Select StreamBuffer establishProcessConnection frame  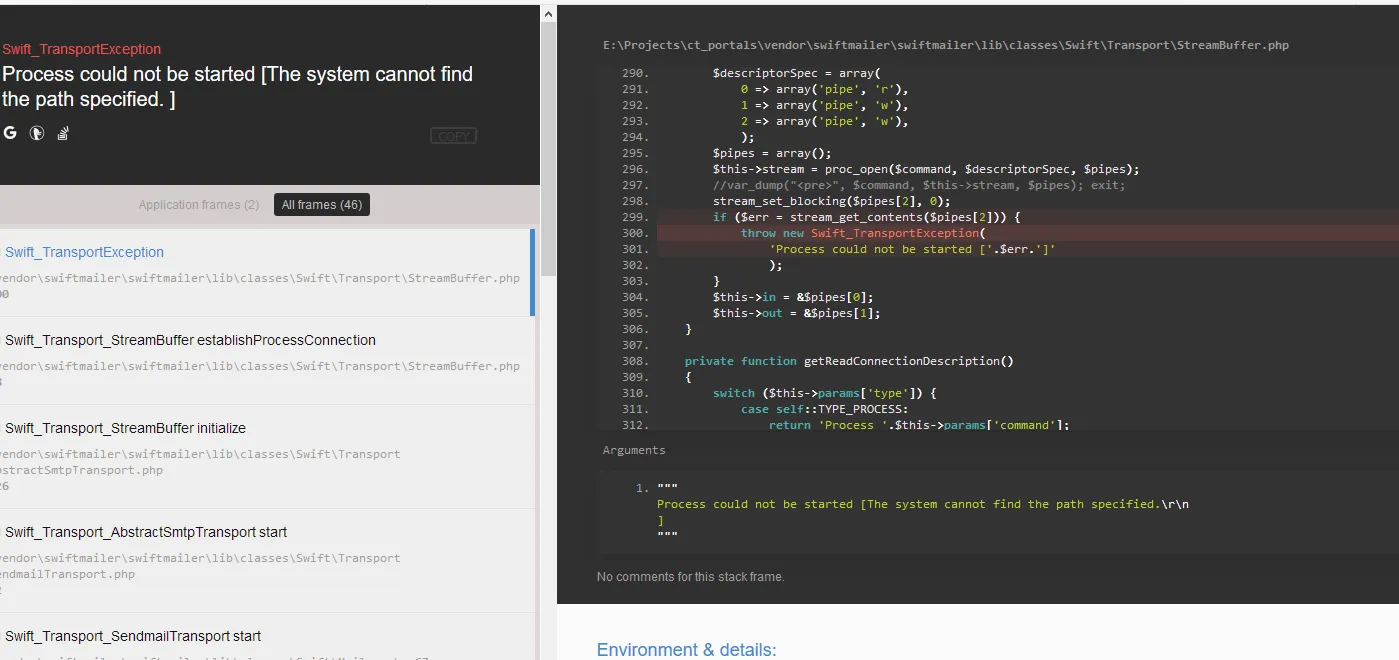pyautogui.click(x=267, y=360)
